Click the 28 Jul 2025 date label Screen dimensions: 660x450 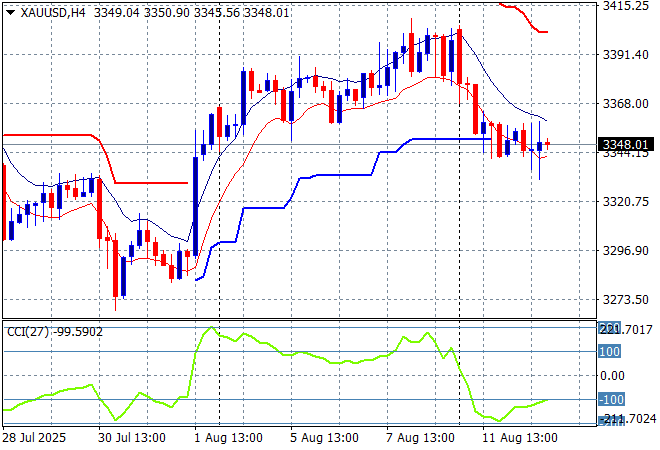tap(35, 438)
